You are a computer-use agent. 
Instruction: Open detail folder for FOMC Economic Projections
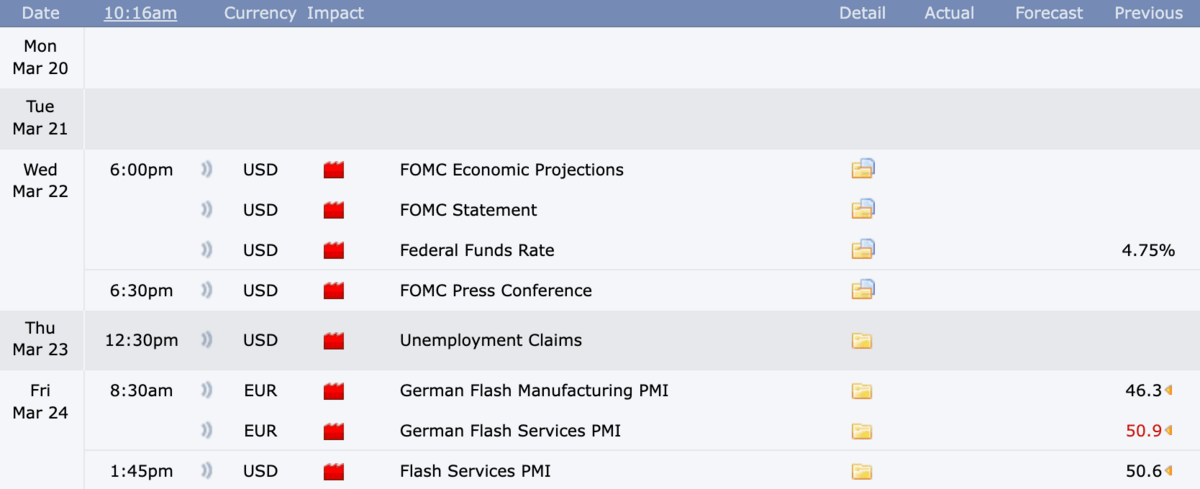click(x=862, y=169)
